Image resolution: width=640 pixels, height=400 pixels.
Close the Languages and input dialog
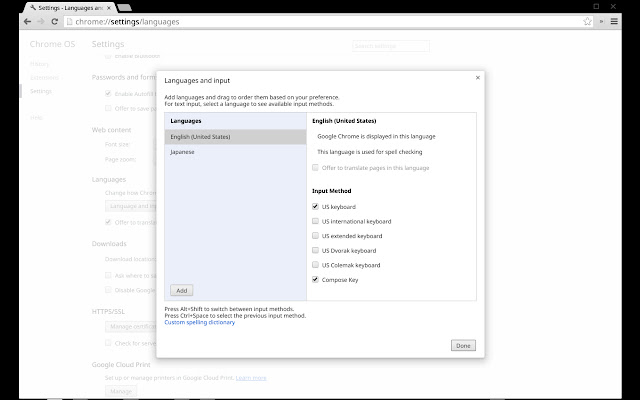coord(478,77)
